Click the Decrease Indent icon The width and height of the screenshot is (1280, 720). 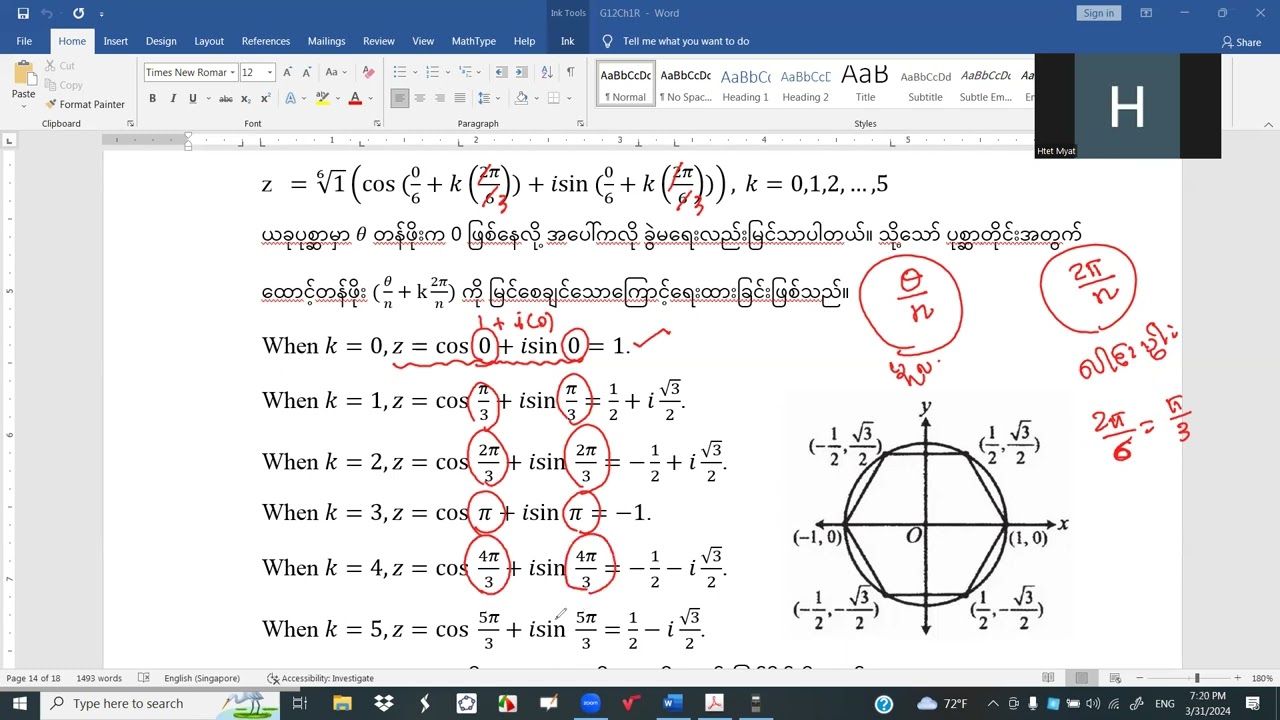coord(501,72)
